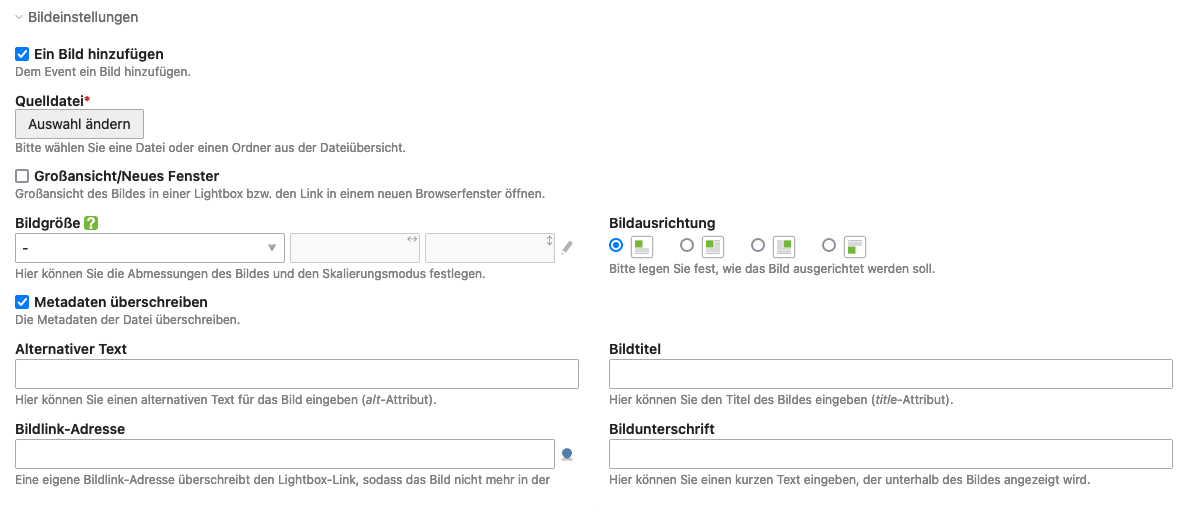The width and height of the screenshot is (1188, 512).
Task: Select the third Bildausrichtung radio button
Action: 758,245
